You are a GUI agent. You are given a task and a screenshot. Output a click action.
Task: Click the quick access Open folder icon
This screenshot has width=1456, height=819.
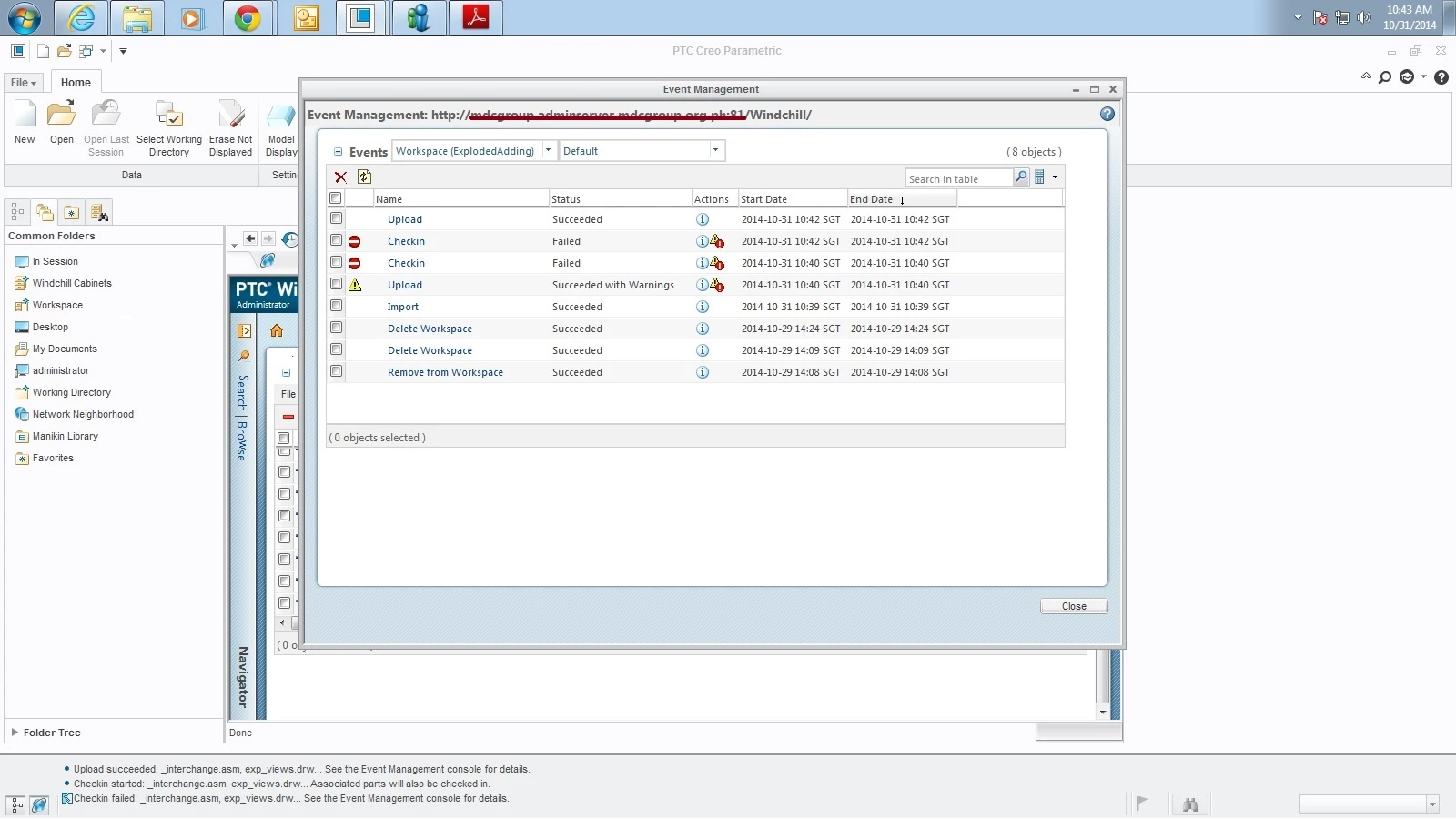pyautogui.click(x=64, y=51)
